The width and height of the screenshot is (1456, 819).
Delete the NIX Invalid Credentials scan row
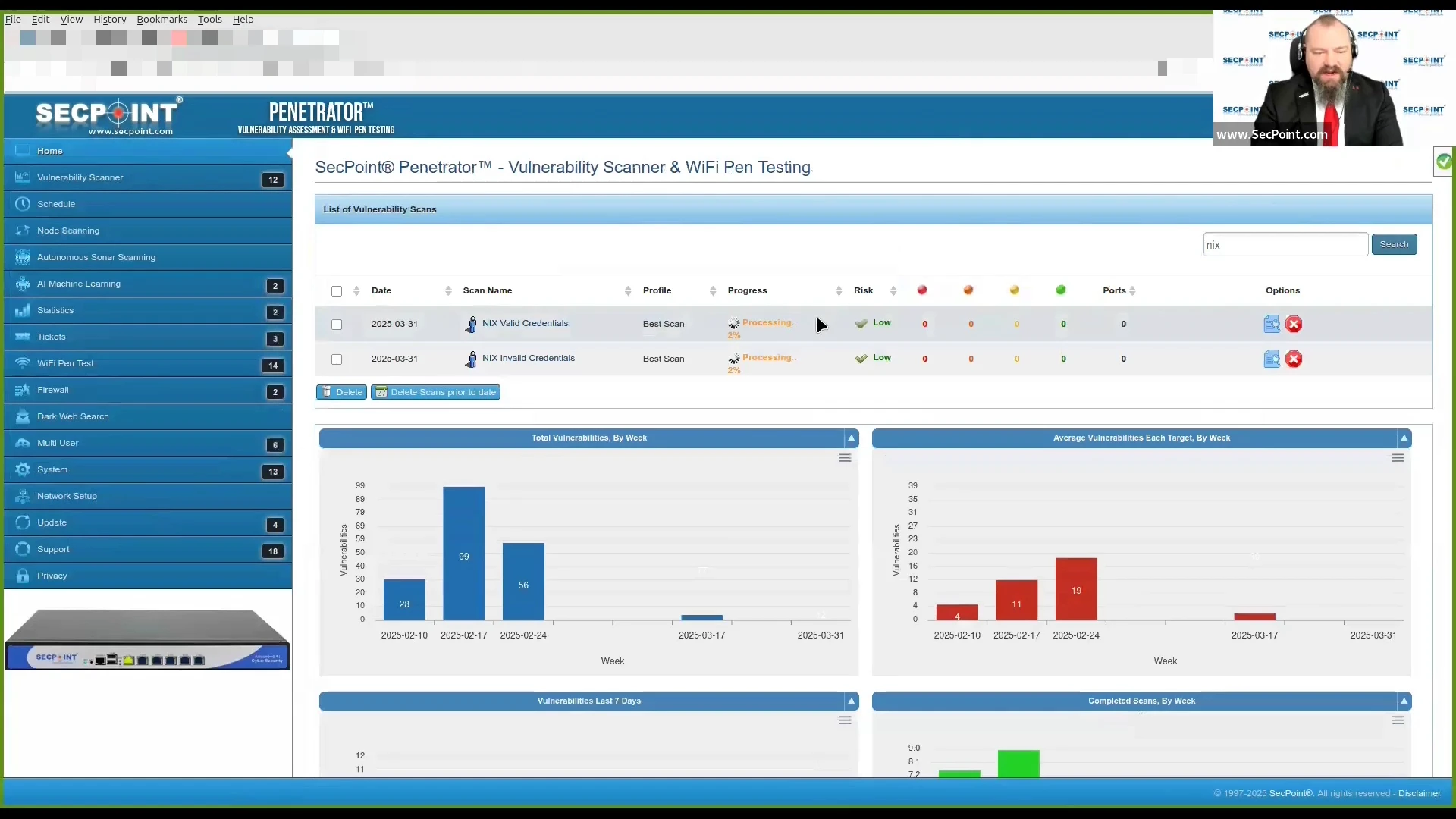[1294, 359]
